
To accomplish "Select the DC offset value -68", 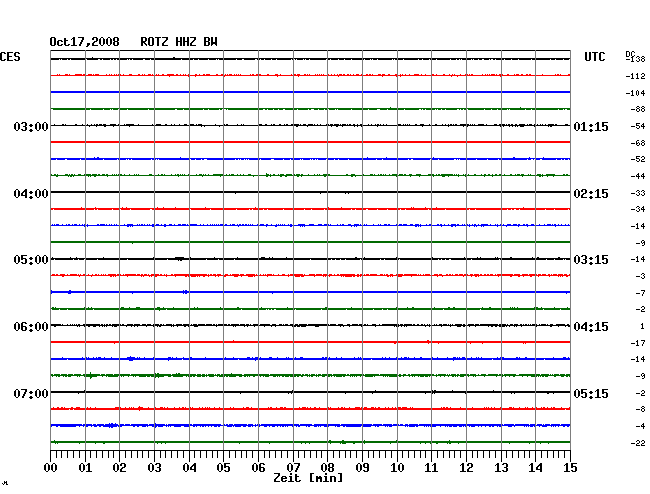I will pos(638,143).
